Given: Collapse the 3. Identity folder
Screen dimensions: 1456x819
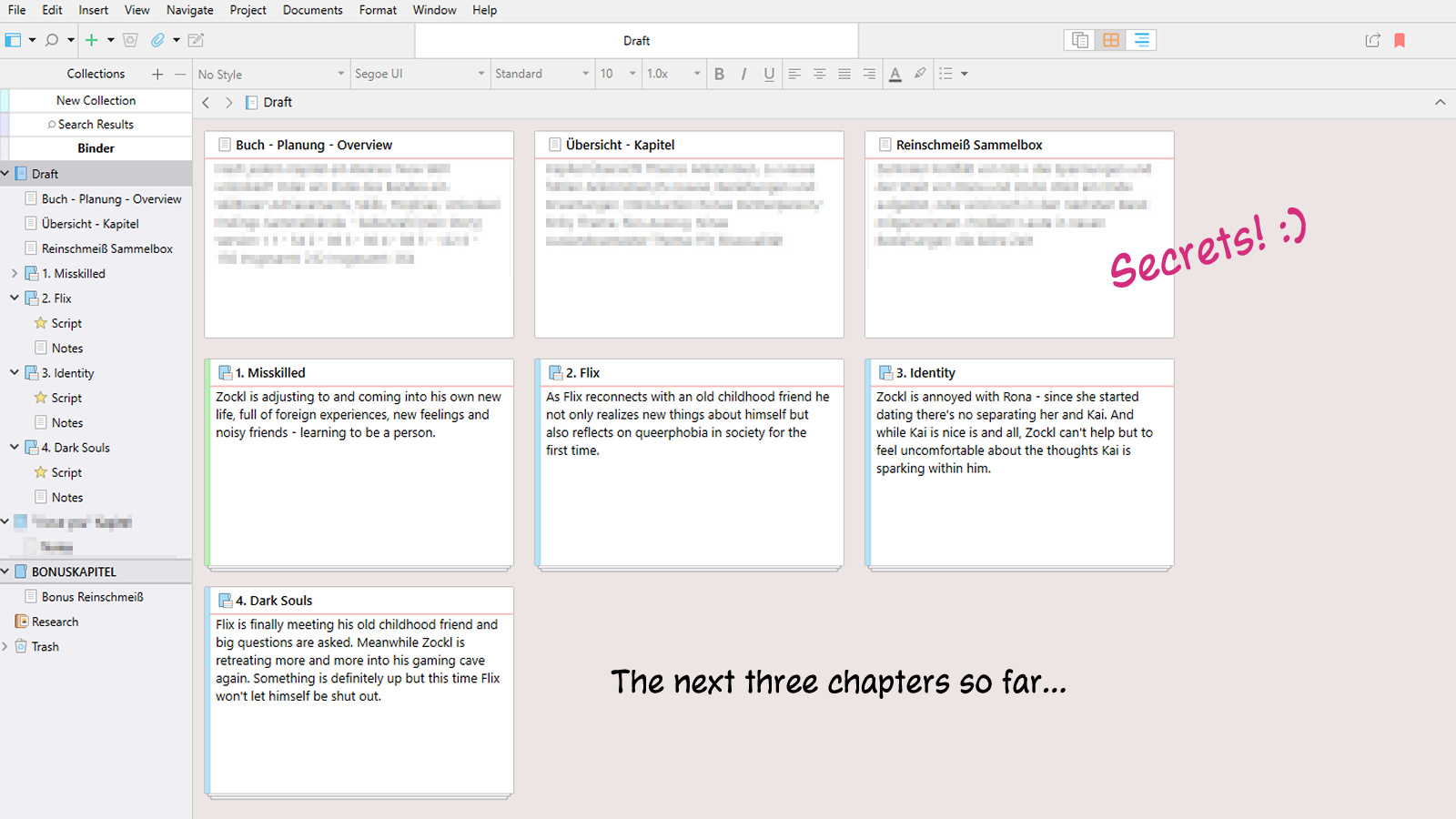Looking at the screenshot, I should (15, 372).
